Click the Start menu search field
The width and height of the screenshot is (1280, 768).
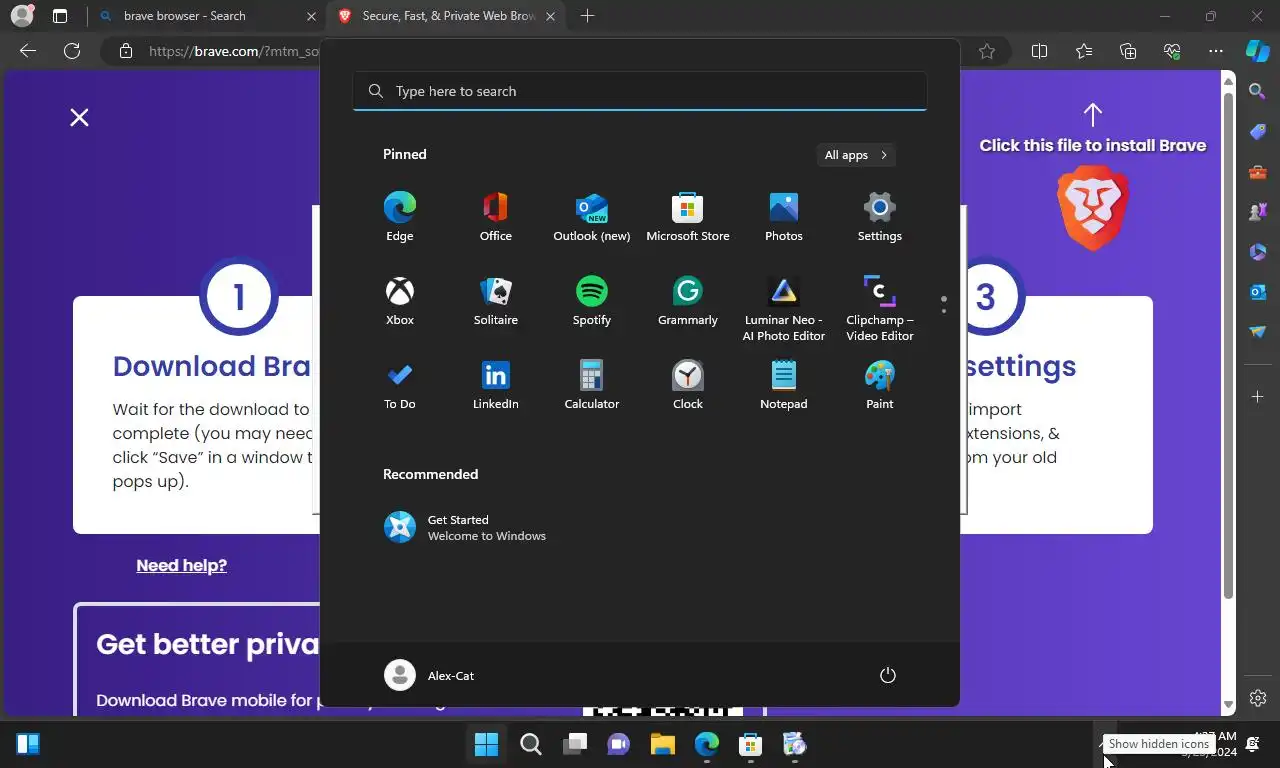point(640,91)
